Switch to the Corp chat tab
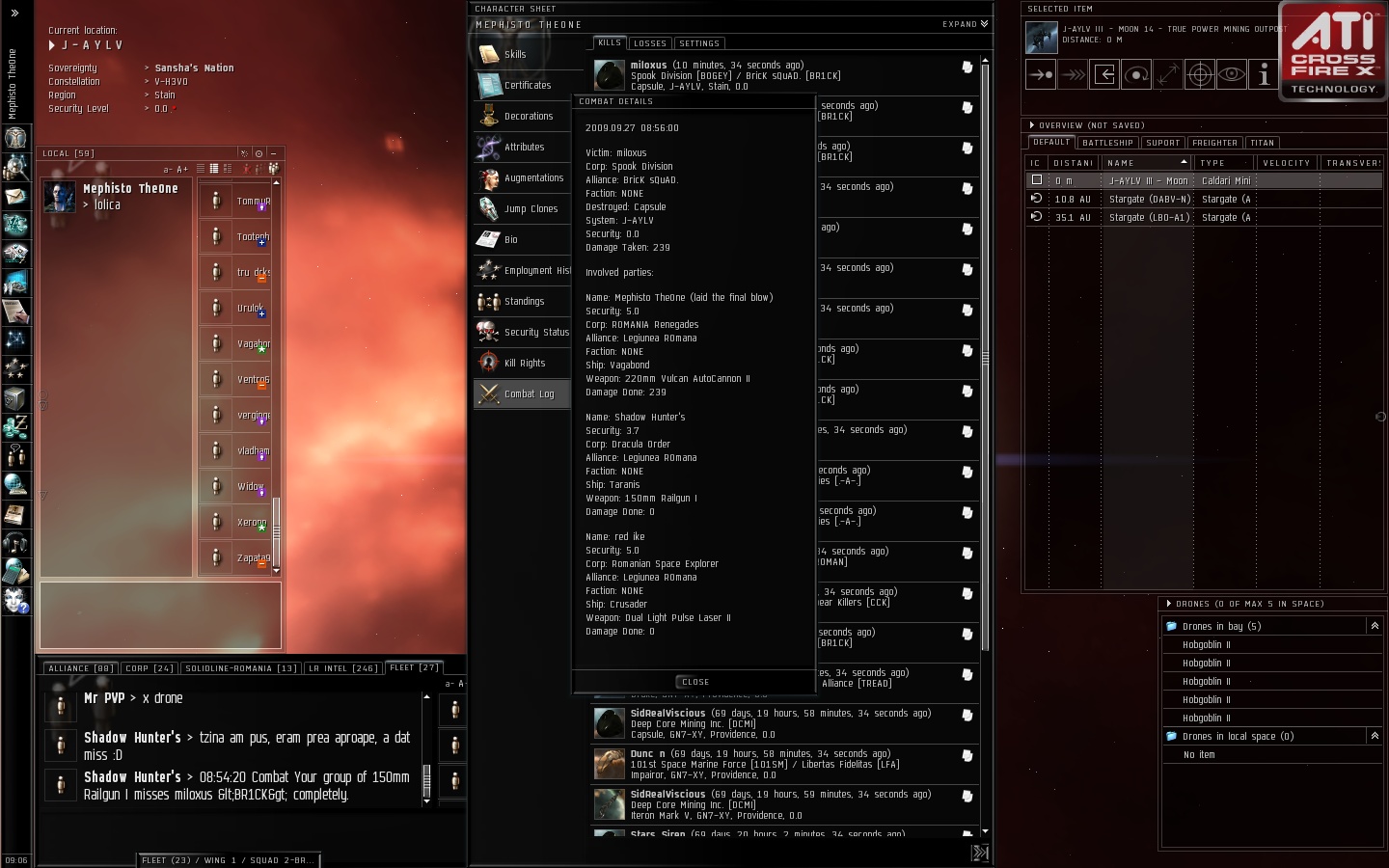The image size is (1389, 868). pos(150,668)
